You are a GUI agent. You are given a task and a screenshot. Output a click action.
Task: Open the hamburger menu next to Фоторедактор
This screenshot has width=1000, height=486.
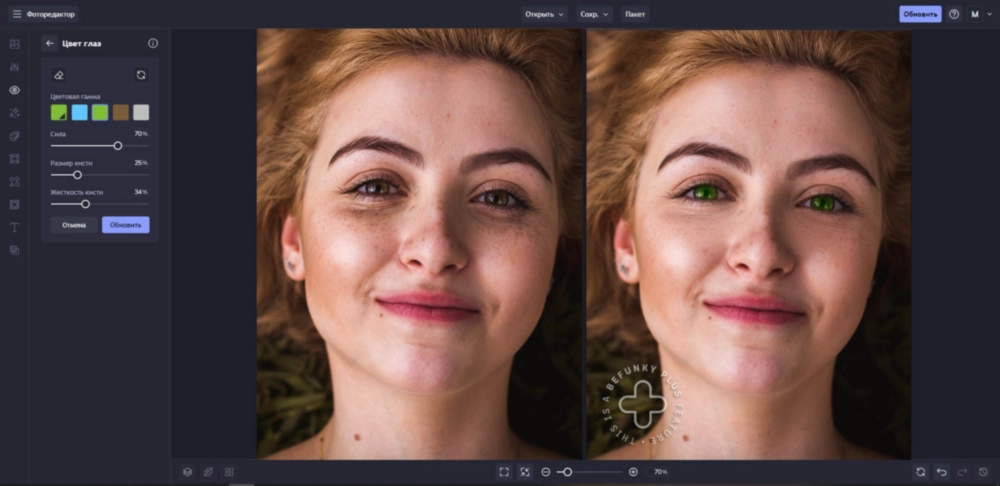pos(17,14)
